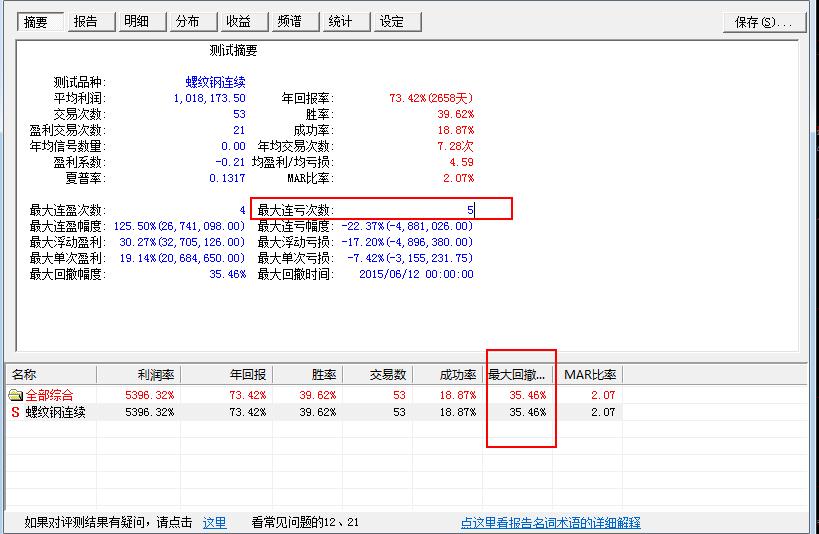Click the 交易数 column header

point(378,375)
